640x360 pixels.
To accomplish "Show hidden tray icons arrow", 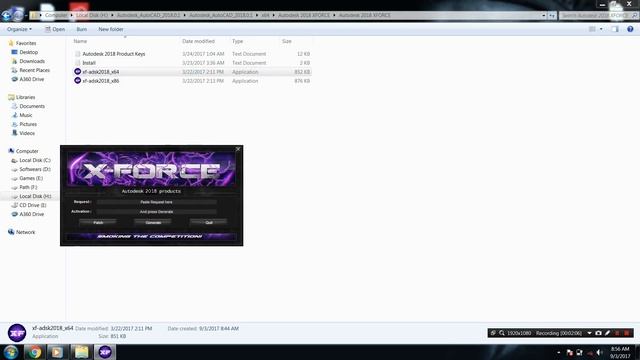I will click(558, 352).
